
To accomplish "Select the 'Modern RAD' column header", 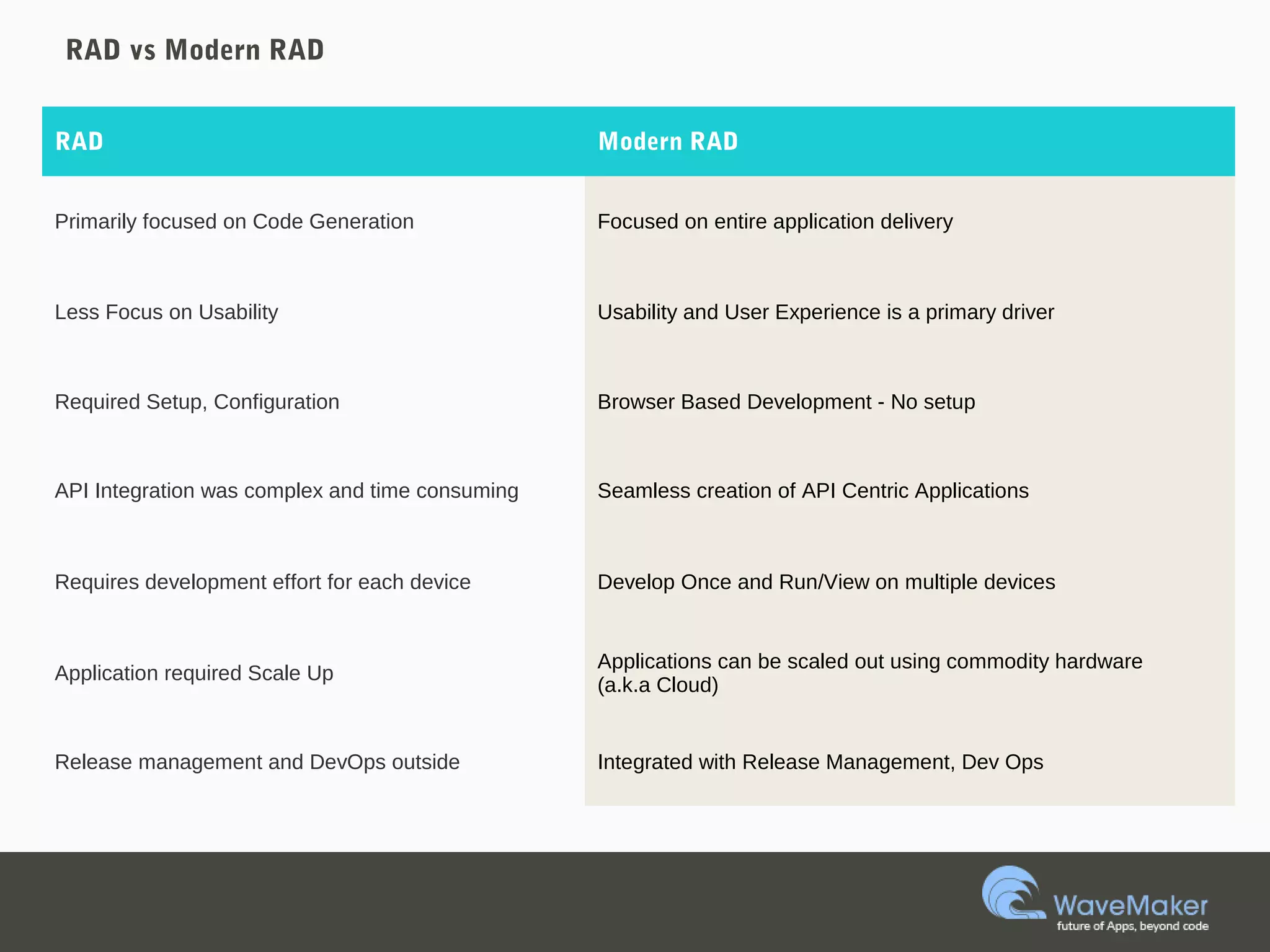I will click(668, 141).
